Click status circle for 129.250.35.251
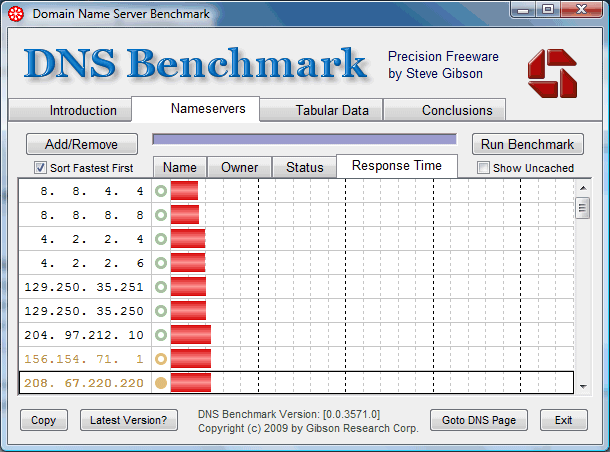The height and width of the screenshot is (452, 610). pyautogui.click(x=161, y=287)
